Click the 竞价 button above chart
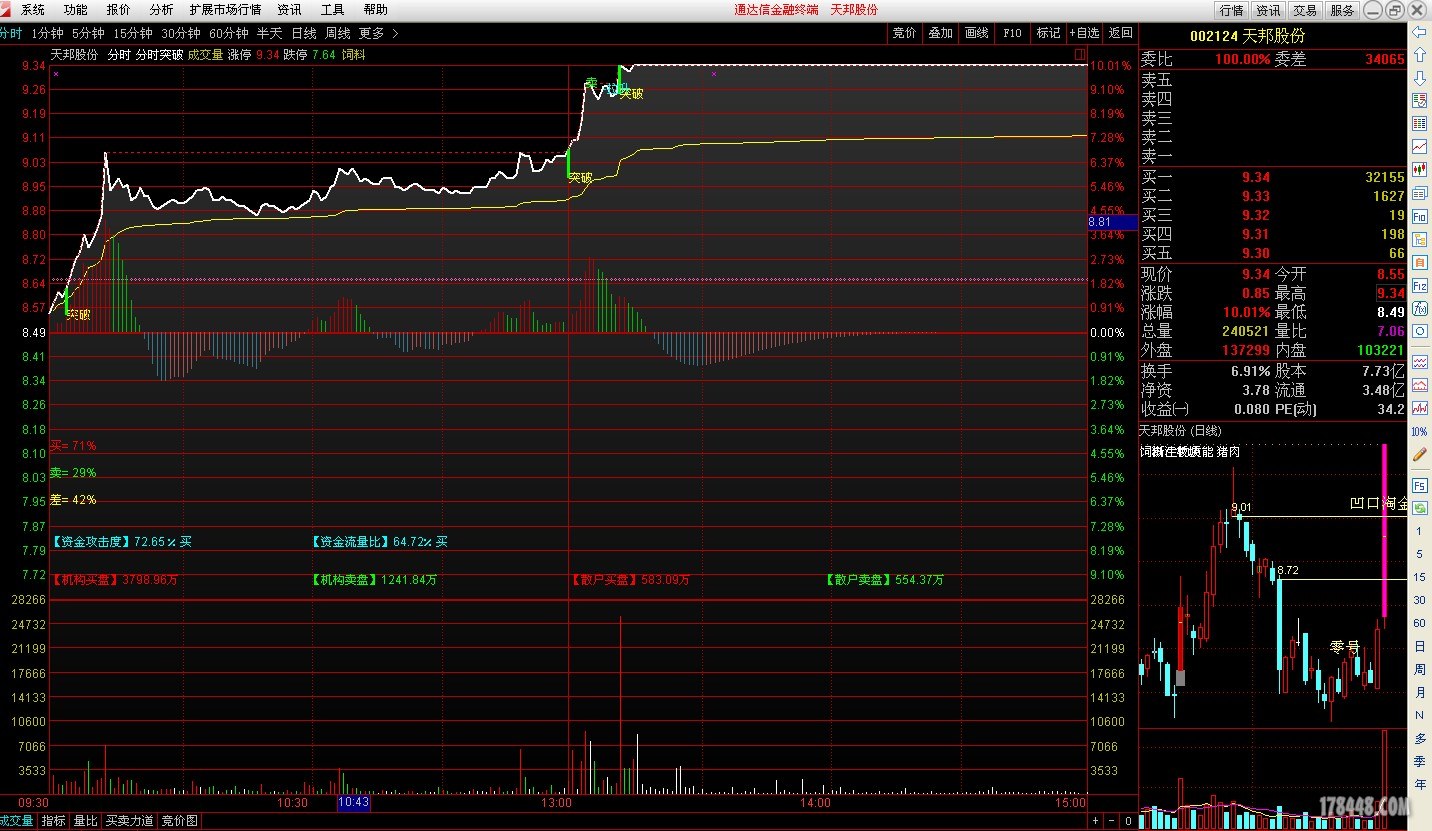Screen dimensions: 1432x831 click(904, 33)
